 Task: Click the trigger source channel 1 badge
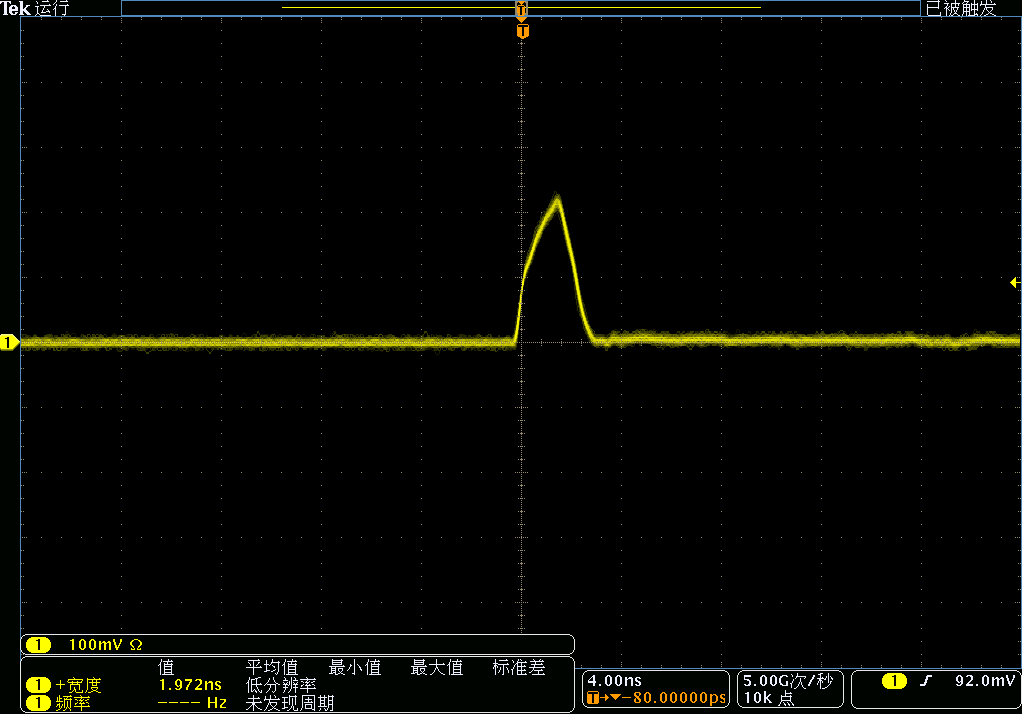point(894,682)
